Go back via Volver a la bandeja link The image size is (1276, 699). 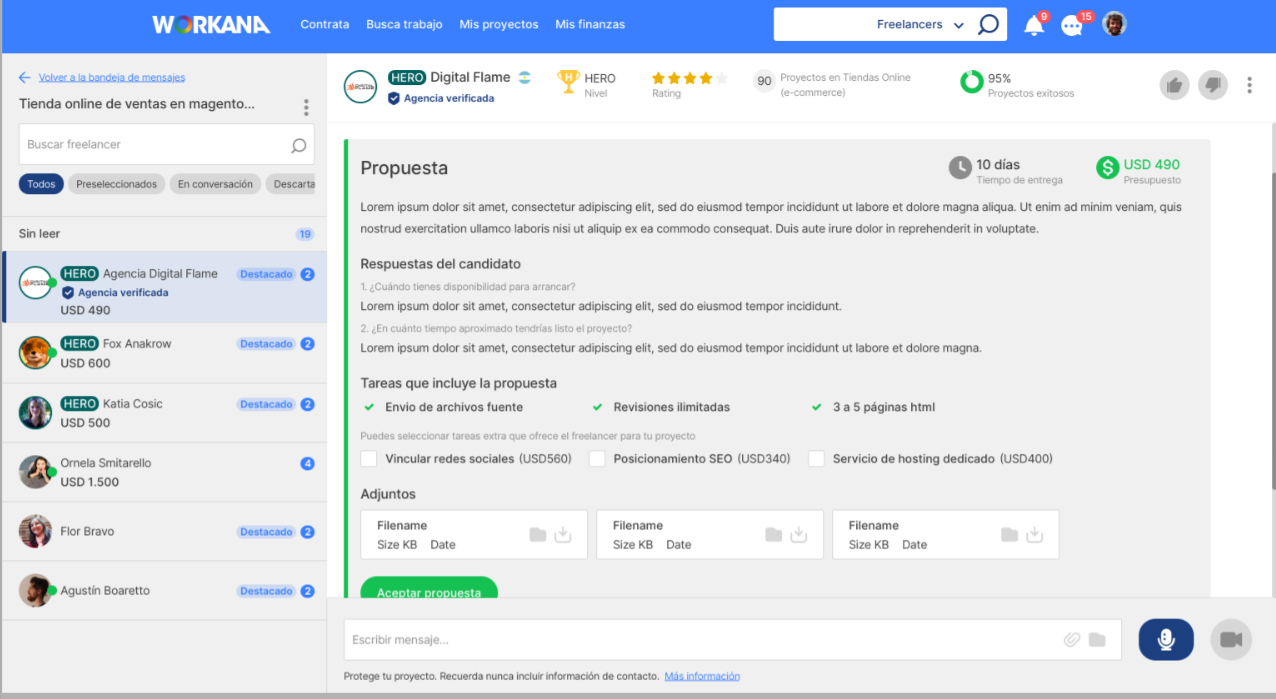tap(111, 77)
